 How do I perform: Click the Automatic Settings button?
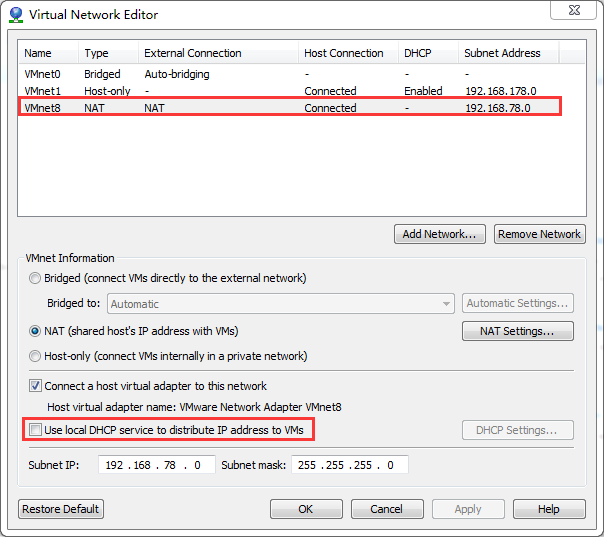pos(517,303)
